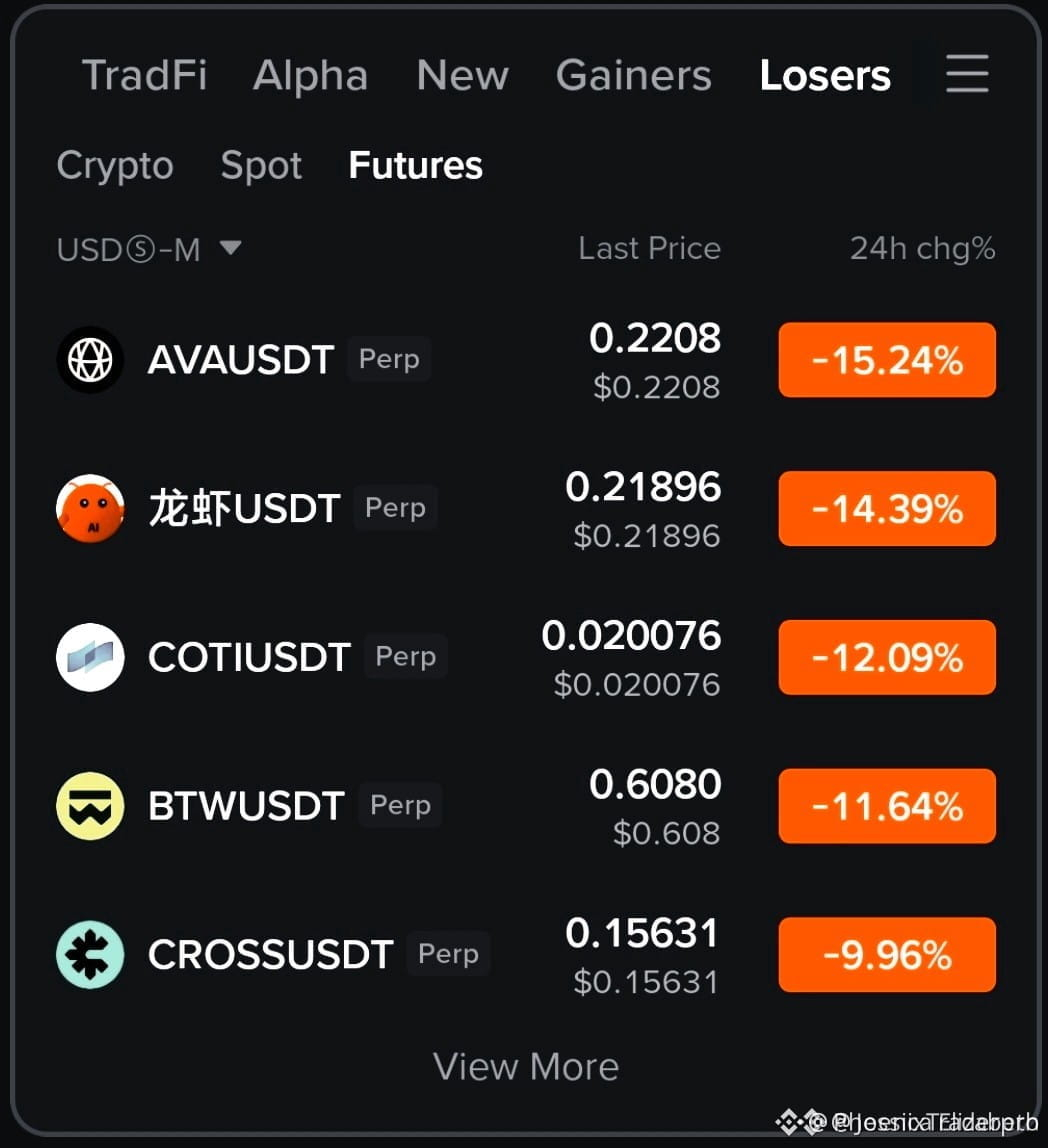Screen dimensions: 1048x1148
Task: Open the New listings tab
Action: (462, 75)
